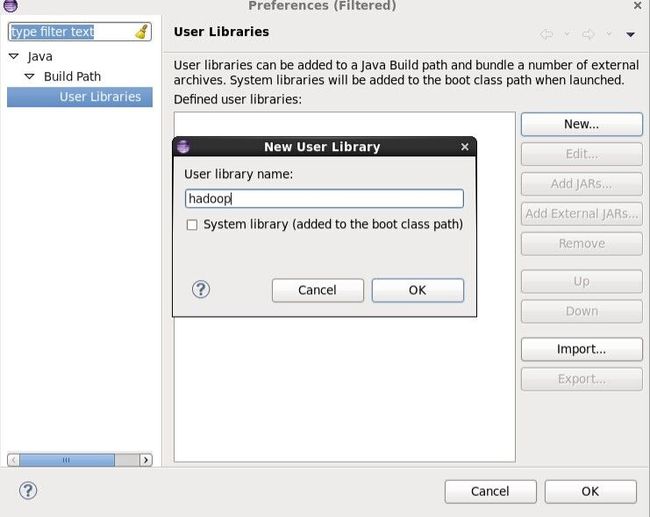Select the Java tree item
The height and width of the screenshot is (517, 650).
[x=40, y=56]
